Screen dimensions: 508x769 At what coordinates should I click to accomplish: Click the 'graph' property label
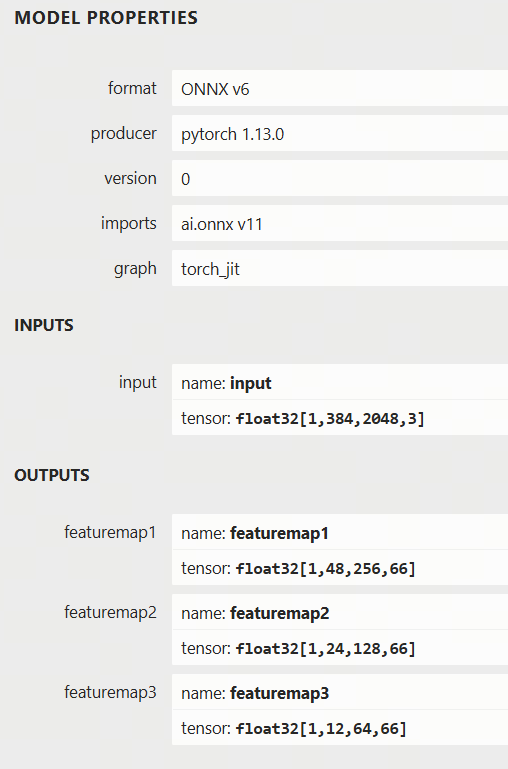coord(135,269)
